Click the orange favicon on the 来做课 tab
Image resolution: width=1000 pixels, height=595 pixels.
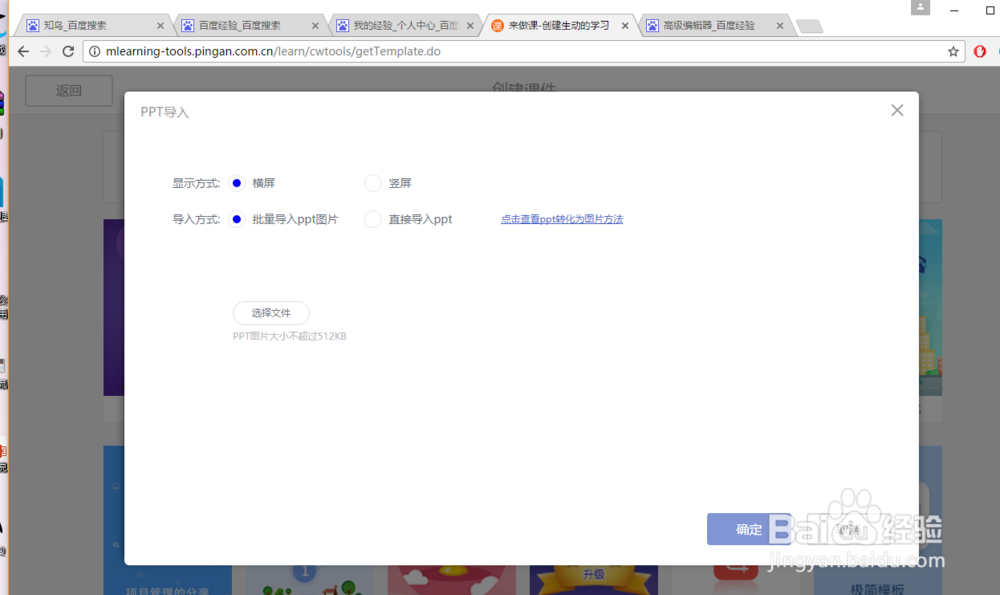pos(497,26)
